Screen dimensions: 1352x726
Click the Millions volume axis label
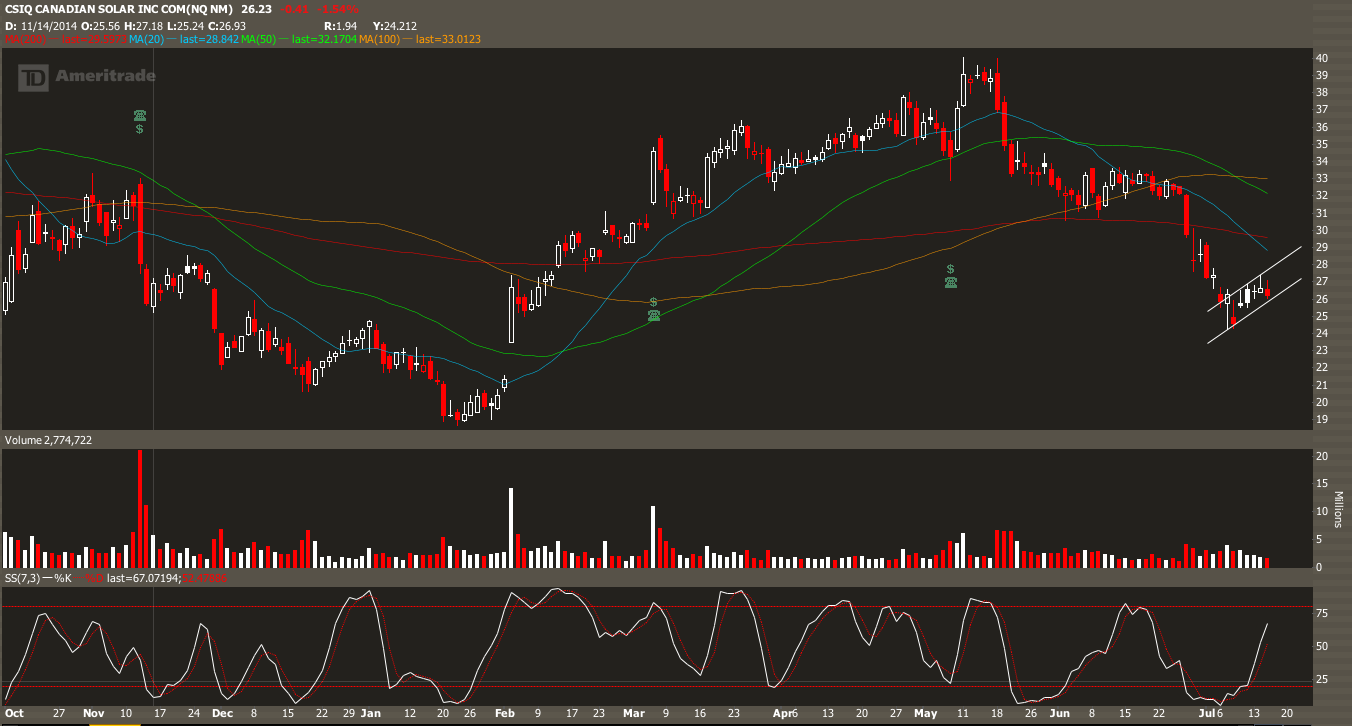click(1338, 510)
